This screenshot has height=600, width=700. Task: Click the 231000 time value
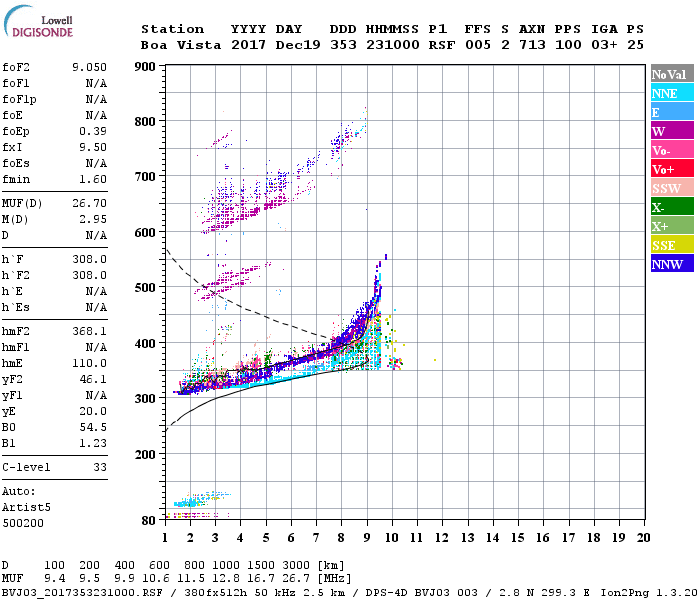(x=393, y=45)
